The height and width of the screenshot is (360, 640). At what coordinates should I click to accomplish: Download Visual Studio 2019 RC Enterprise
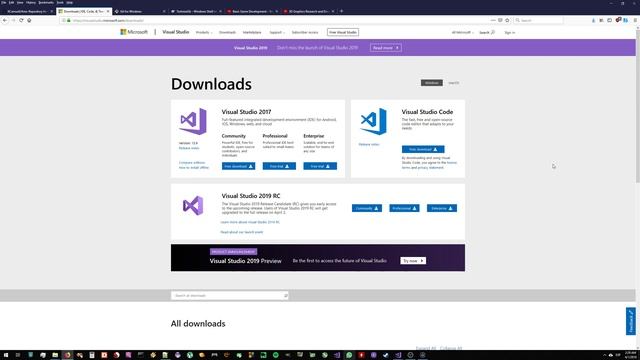pyautogui.click(x=442, y=208)
